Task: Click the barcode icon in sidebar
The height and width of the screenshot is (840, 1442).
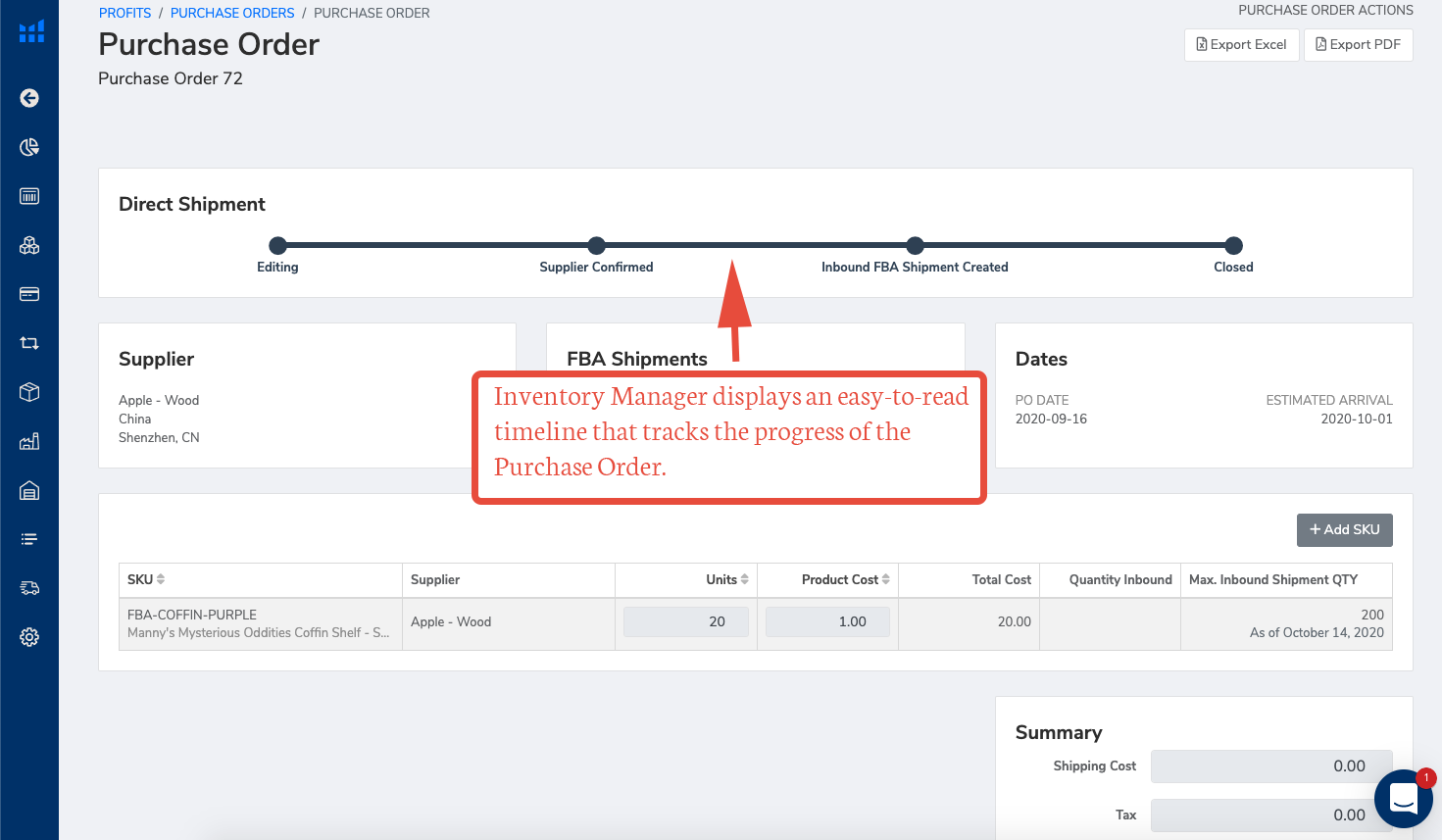Action: click(29, 196)
